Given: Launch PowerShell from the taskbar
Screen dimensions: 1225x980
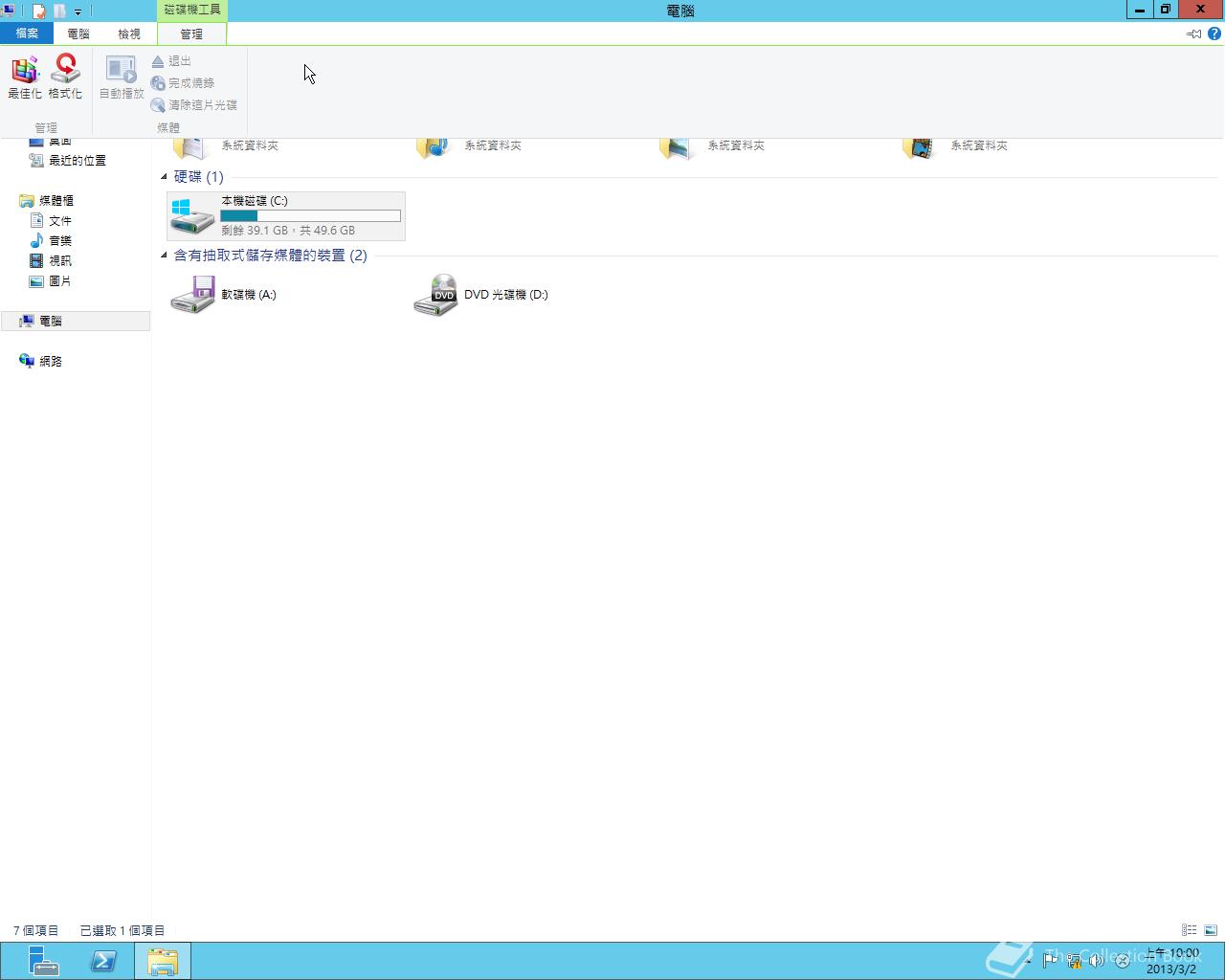Looking at the screenshot, I should [x=103, y=961].
